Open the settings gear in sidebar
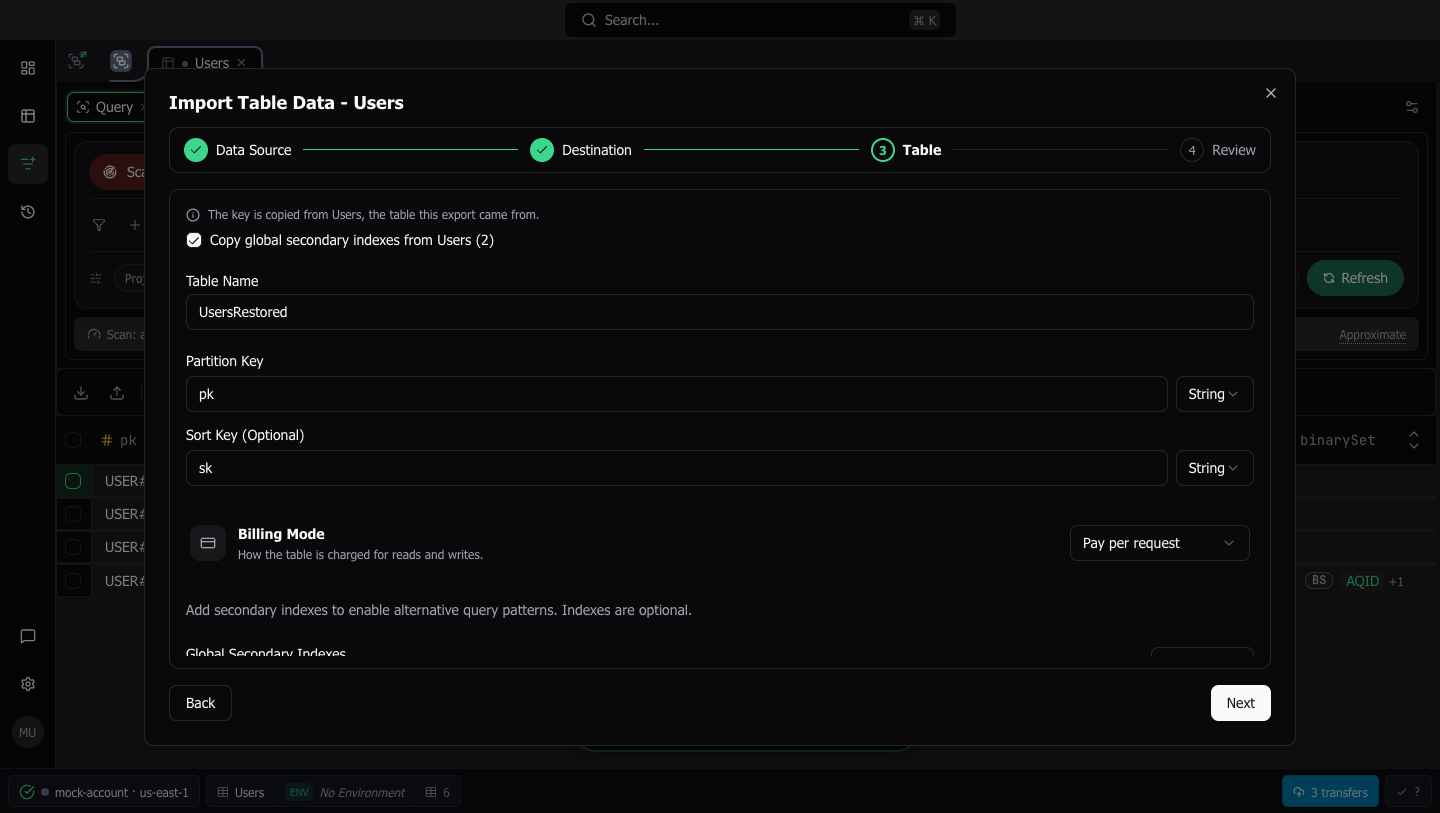The image size is (1440, 813). (x=28, y=684)
